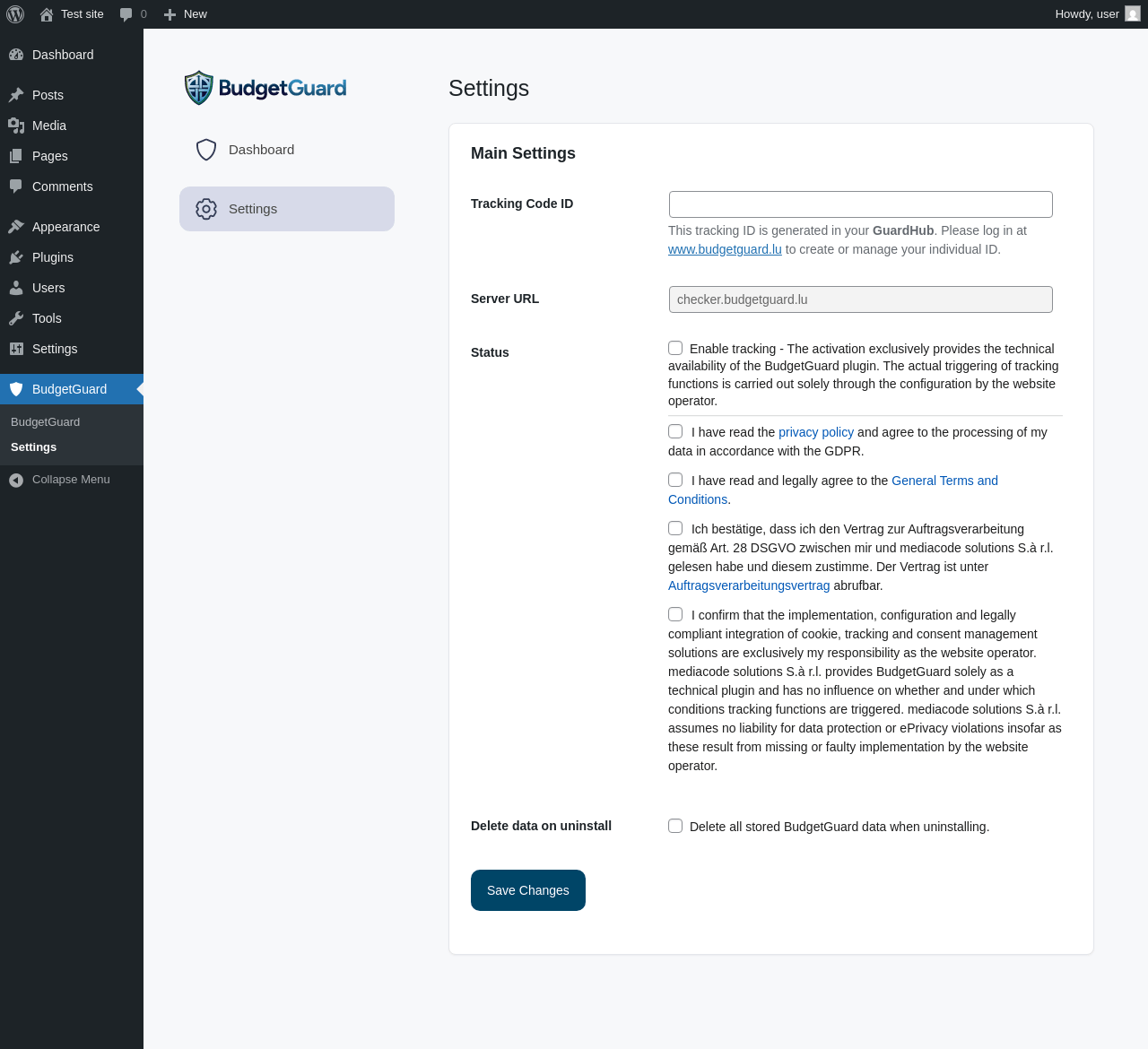Image resolution: width=1148 pixels, height=1049 pixels.
Task: Click the Posts pushpin icon
Action: coord(16,95)
